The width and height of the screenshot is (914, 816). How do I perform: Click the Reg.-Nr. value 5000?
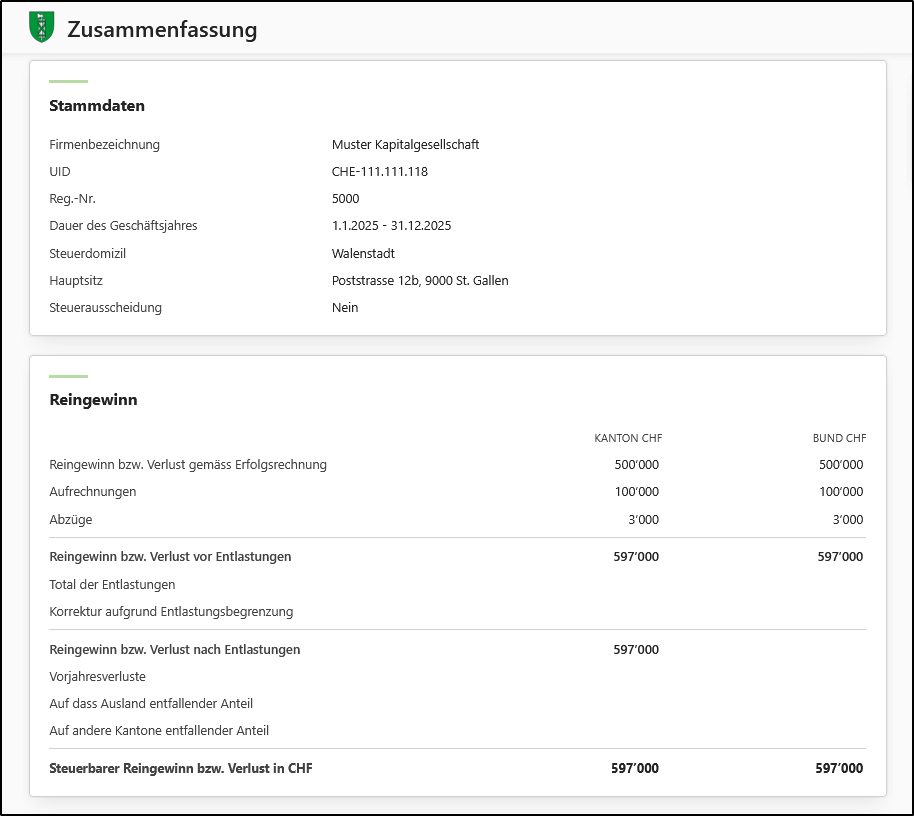pos(345,199)
